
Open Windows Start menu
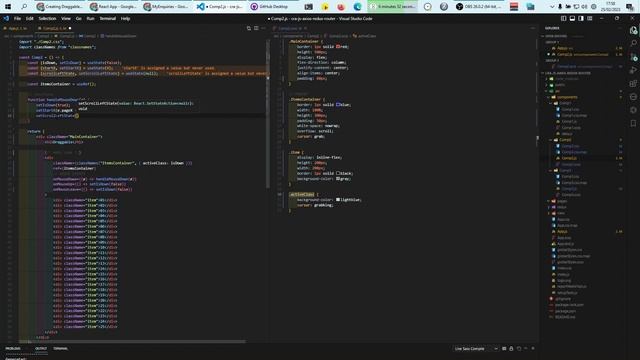(x=8, y=7)
